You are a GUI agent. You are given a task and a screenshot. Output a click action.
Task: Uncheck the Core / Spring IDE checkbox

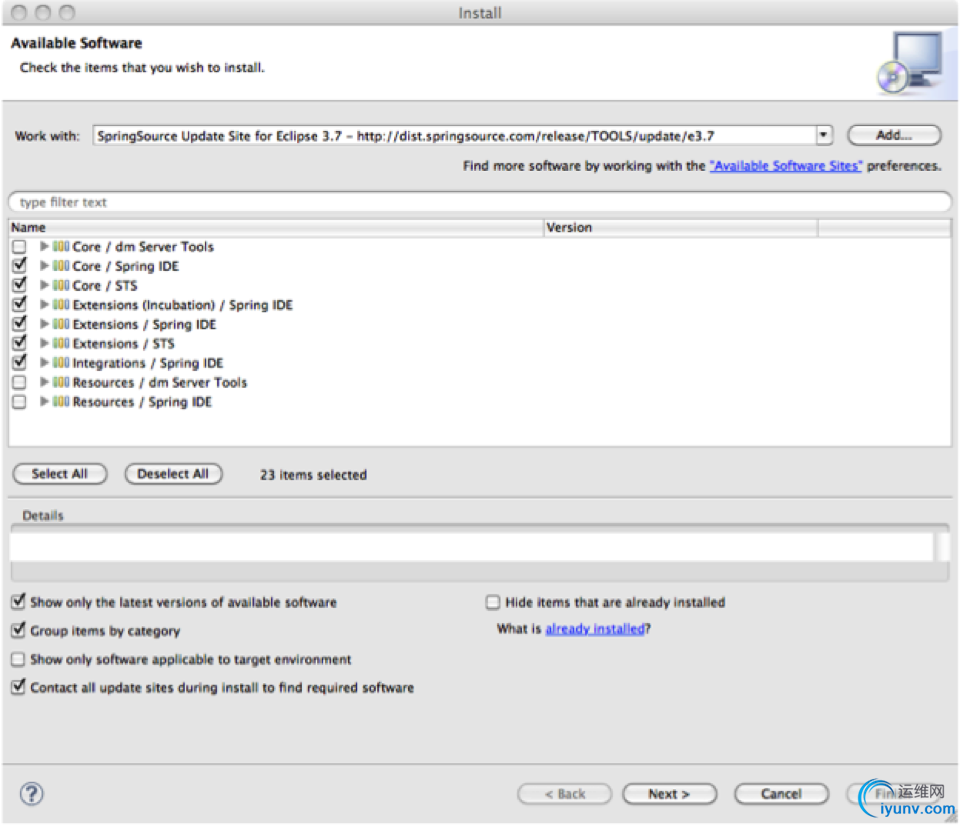tap(20, 265)
